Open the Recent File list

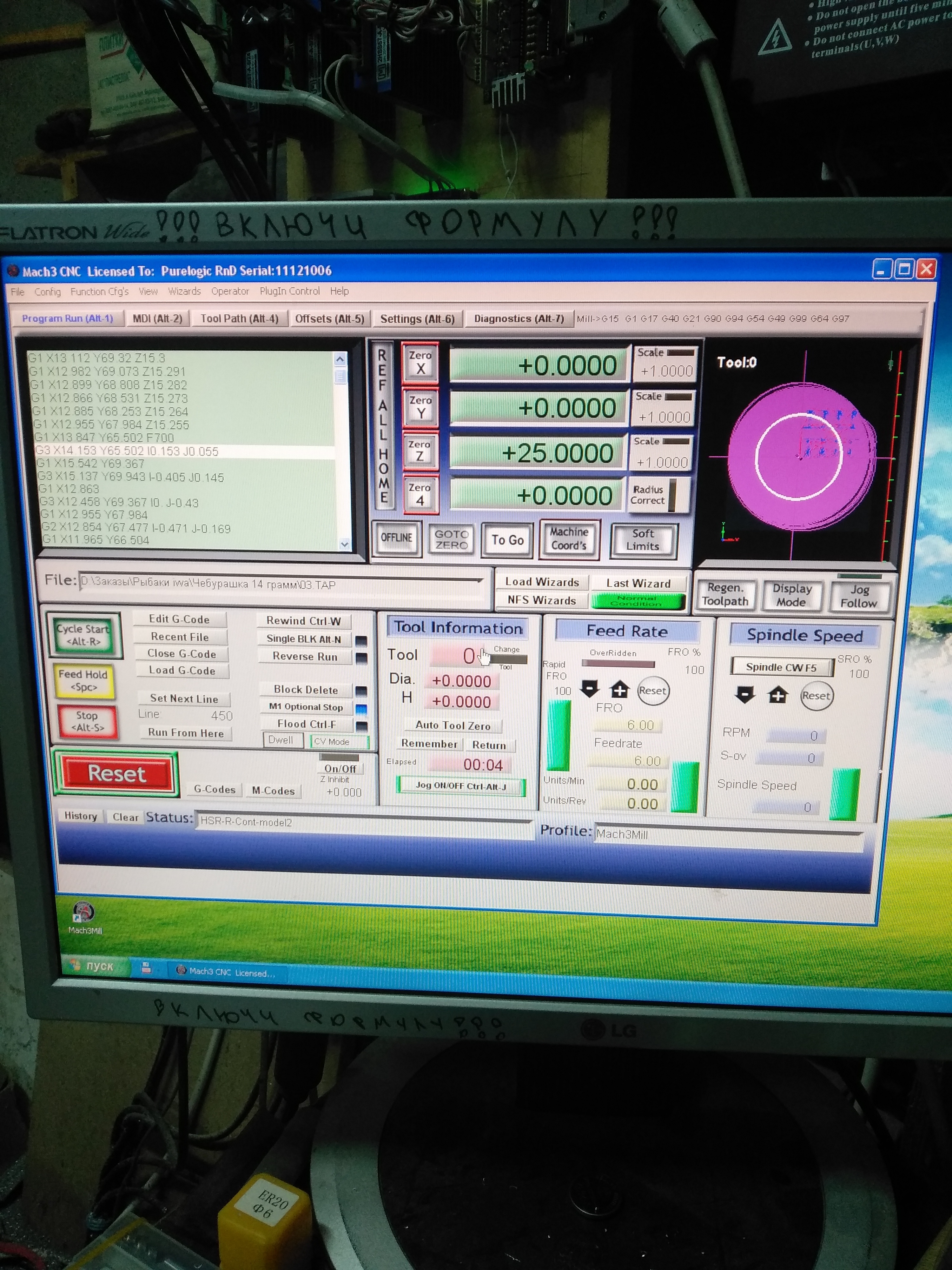[180, 637]
